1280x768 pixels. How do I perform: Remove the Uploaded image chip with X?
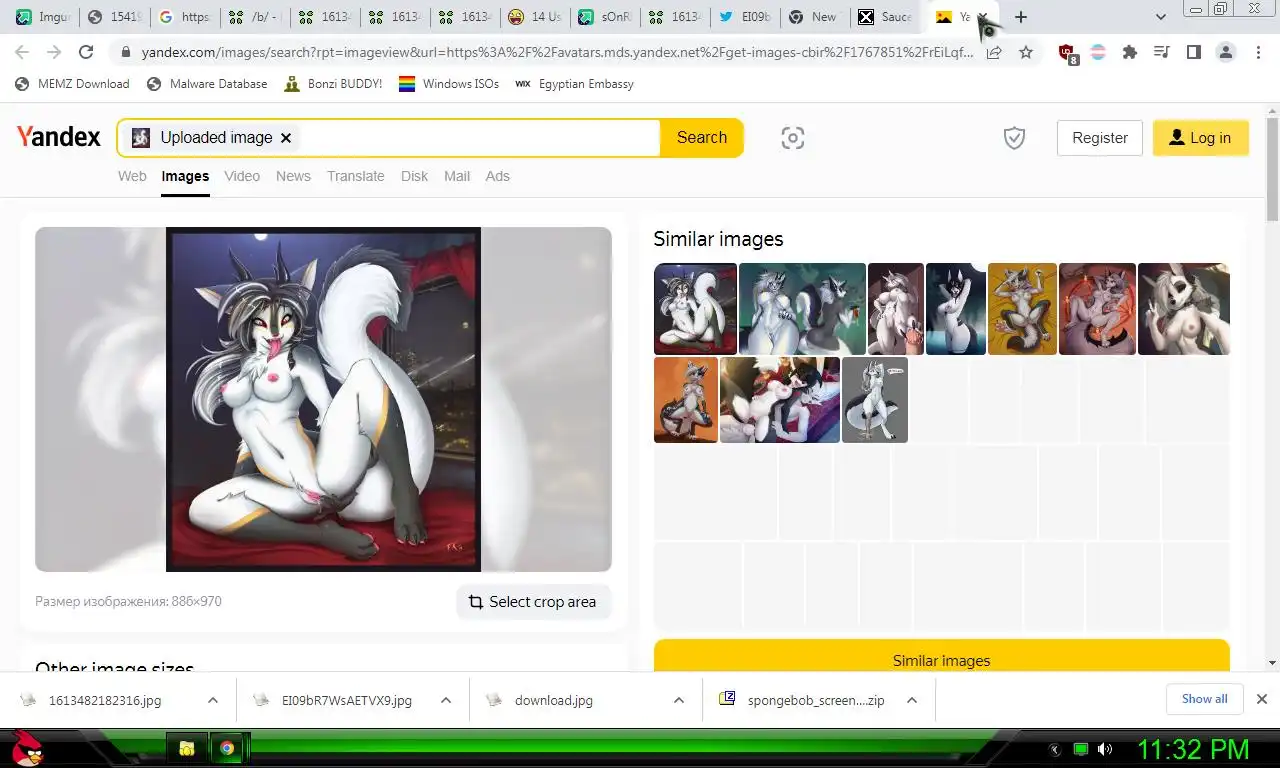286,138
